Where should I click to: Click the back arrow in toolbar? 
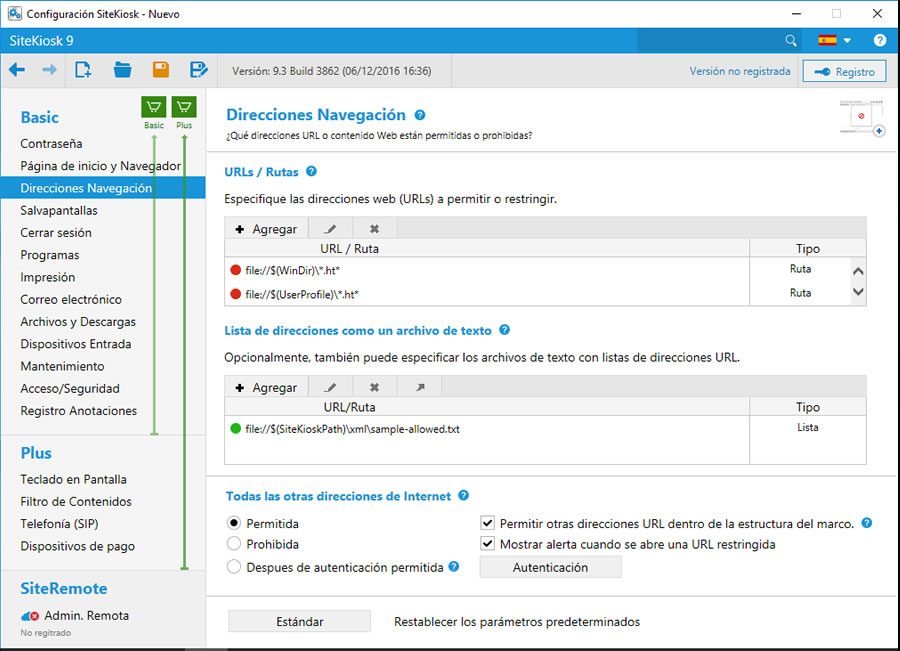[17, 70]
